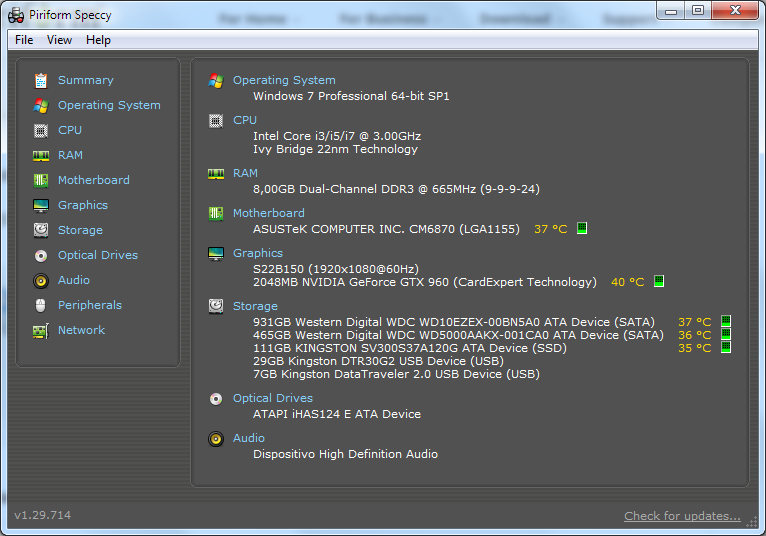Click the Audio heading link in summary
The image size is (766, 536).
tap(249, 438)
